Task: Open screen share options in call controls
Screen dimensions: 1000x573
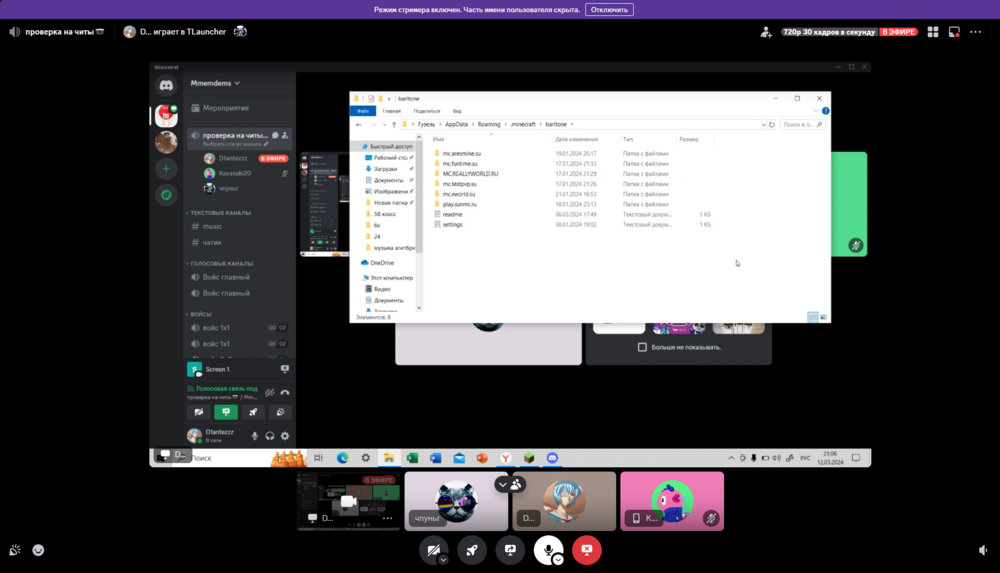Action: [510, 550]
